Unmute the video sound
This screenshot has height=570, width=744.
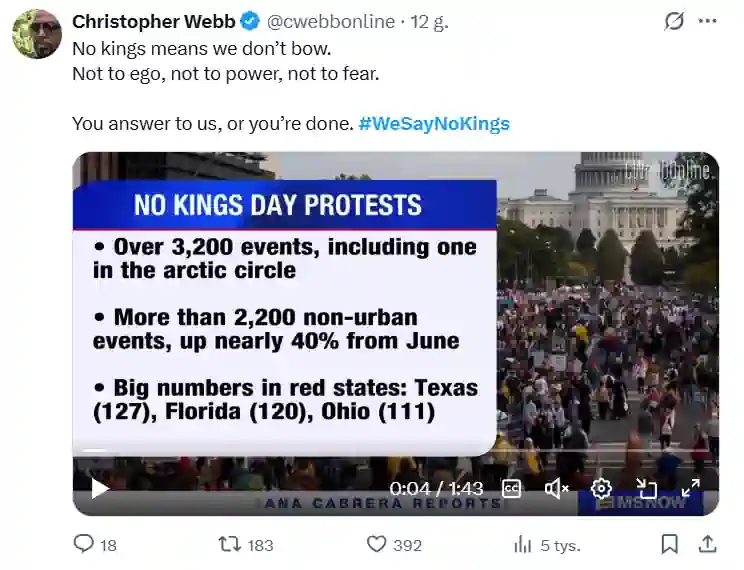point(556,488)
